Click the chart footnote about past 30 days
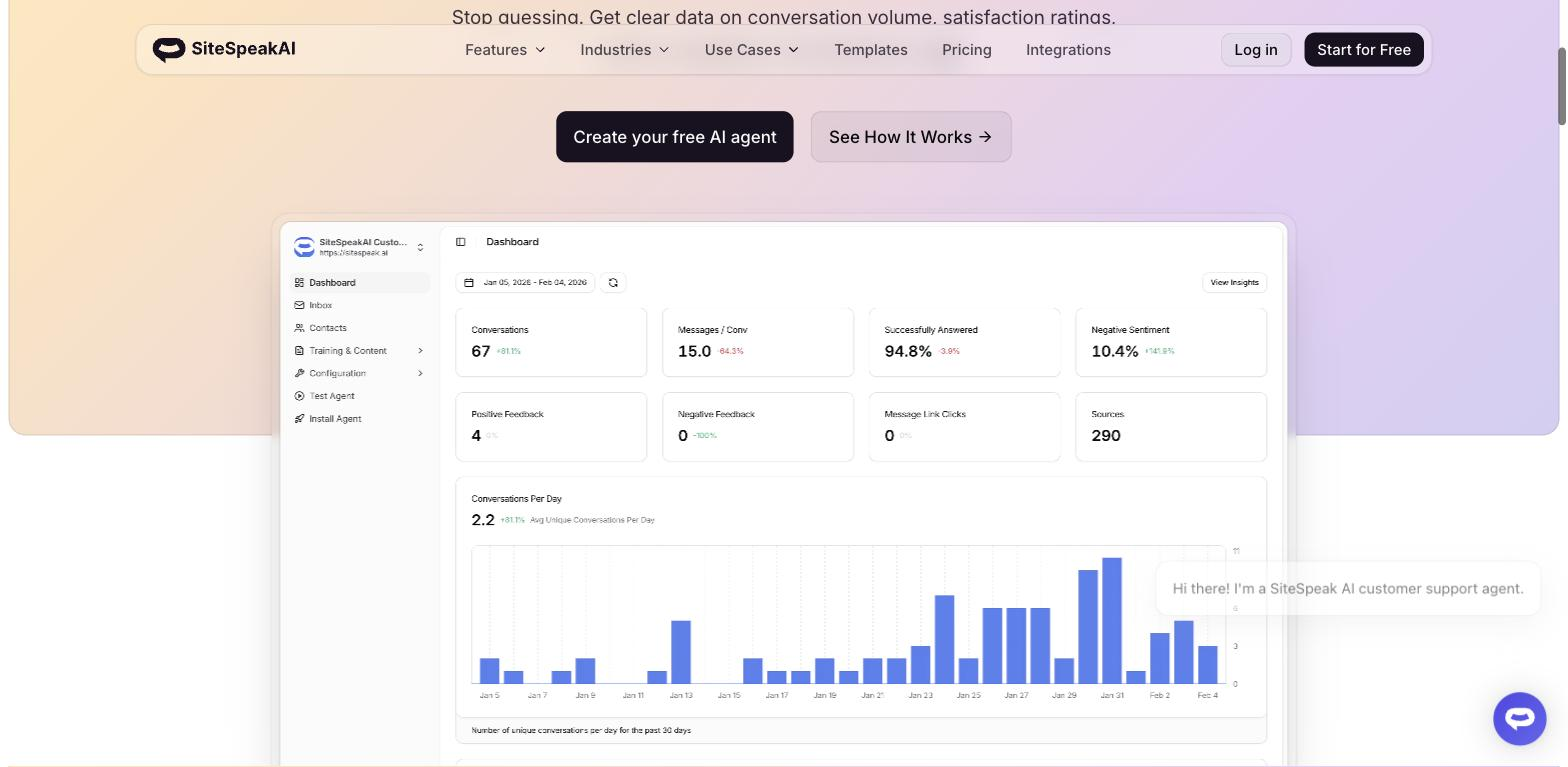 581,731
